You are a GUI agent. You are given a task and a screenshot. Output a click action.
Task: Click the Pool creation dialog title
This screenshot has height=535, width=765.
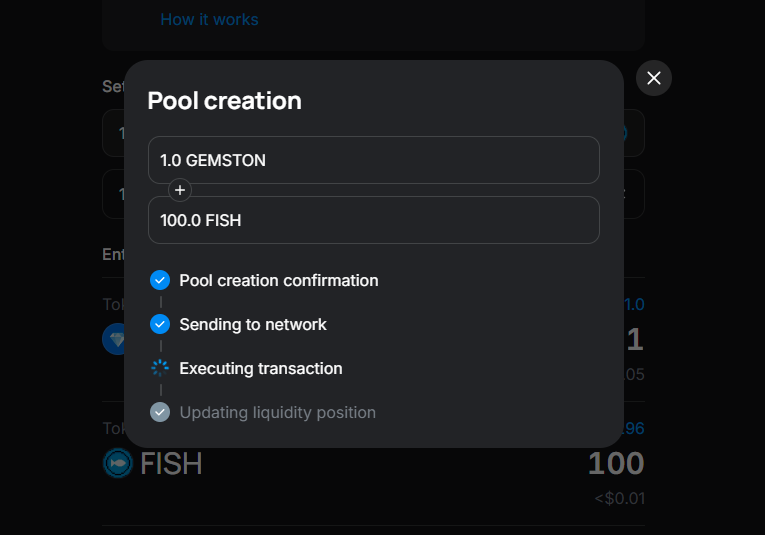[225, 100]
